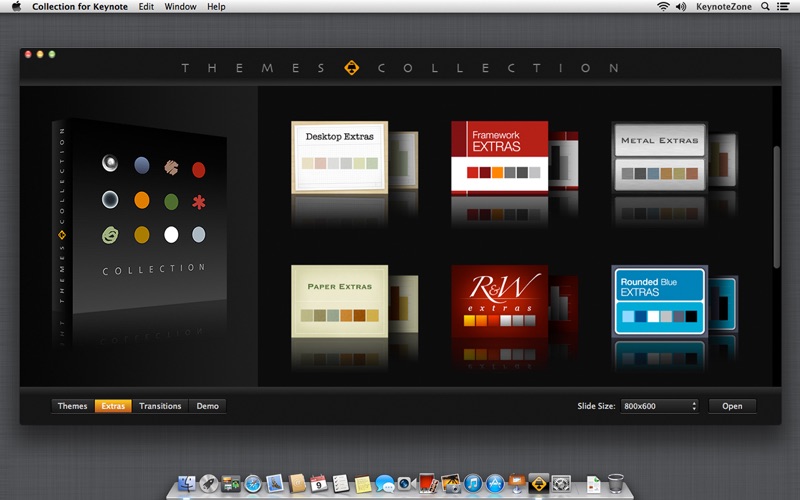Select the R&W extras theme thumbnail
The width and height of the screenshot is (800, 500).
point(499,301)
